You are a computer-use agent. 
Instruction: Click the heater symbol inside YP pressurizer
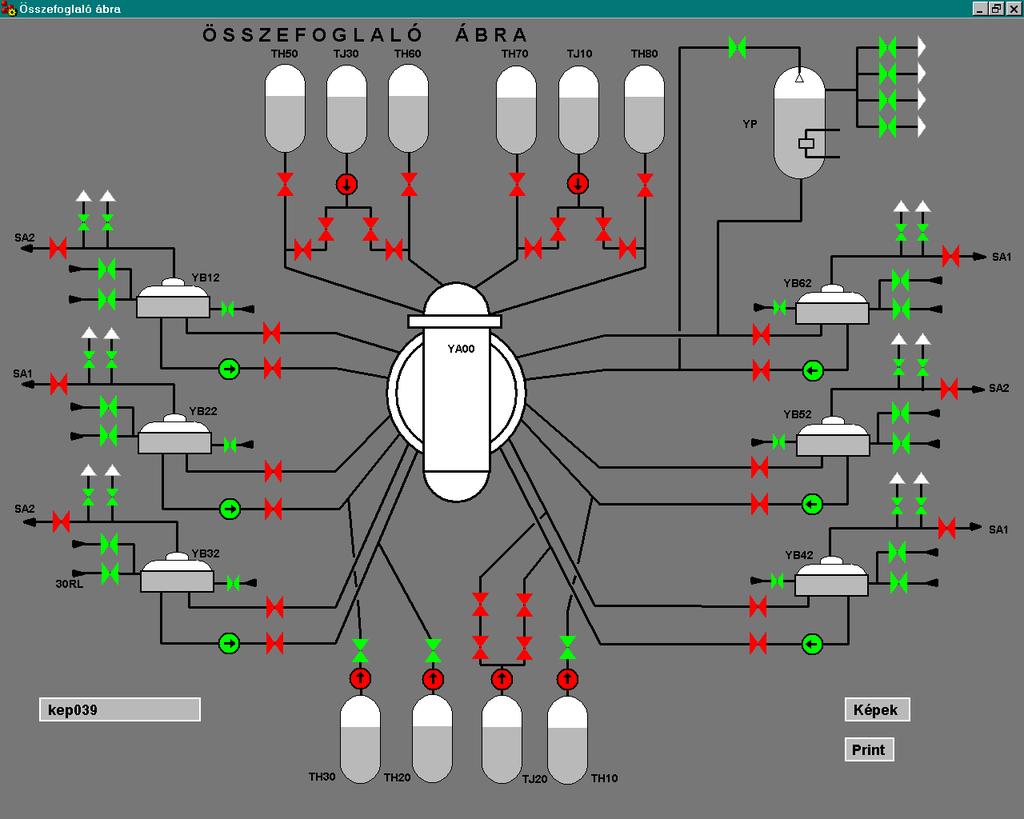click(x=807, y=143)
